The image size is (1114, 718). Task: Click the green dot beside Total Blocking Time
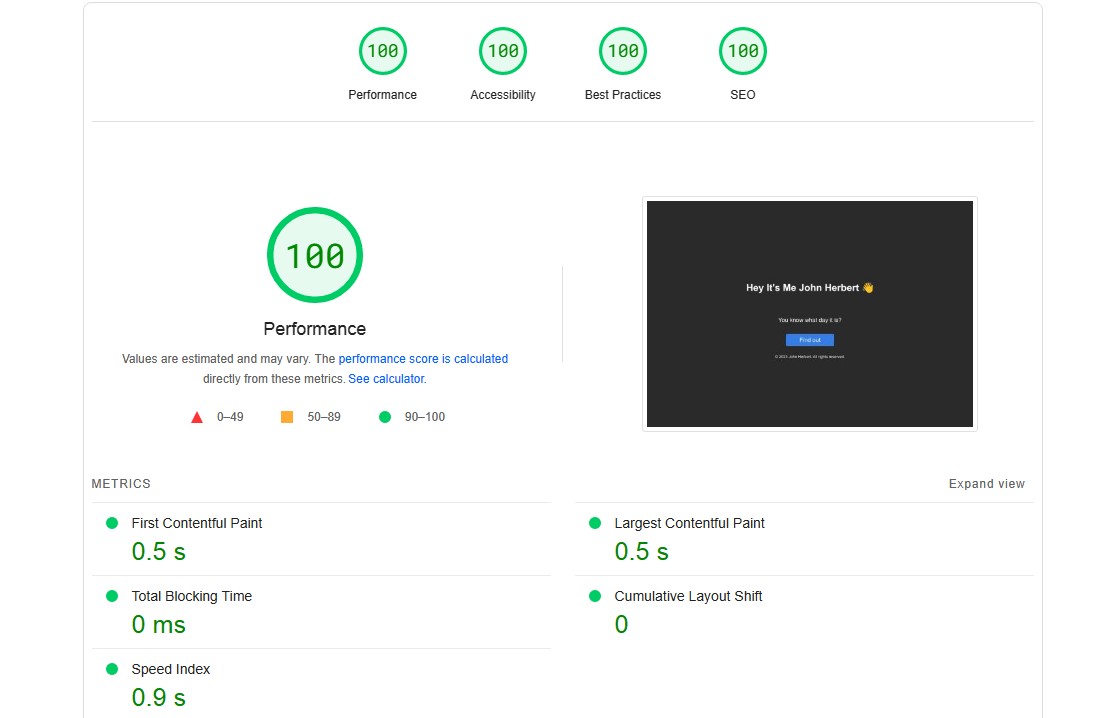tap(112, 597)
